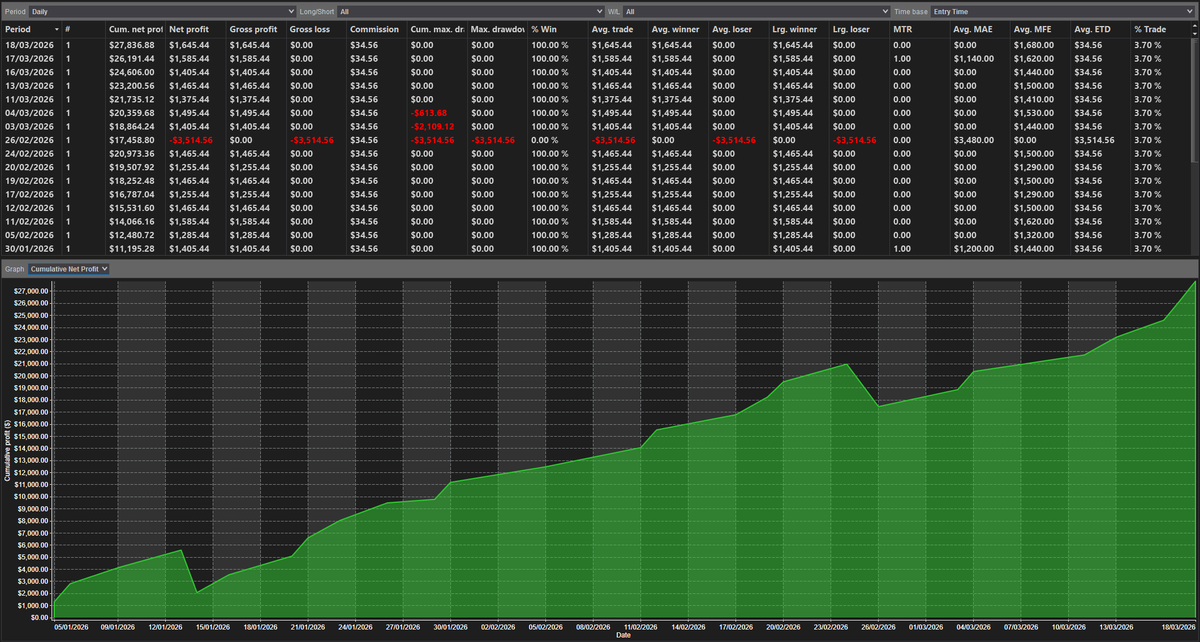Image resolution: width=1200 pixels, height=642 pixels.
Task: Open the Time base dropdown showing Entry Time
Action: 1063,11
